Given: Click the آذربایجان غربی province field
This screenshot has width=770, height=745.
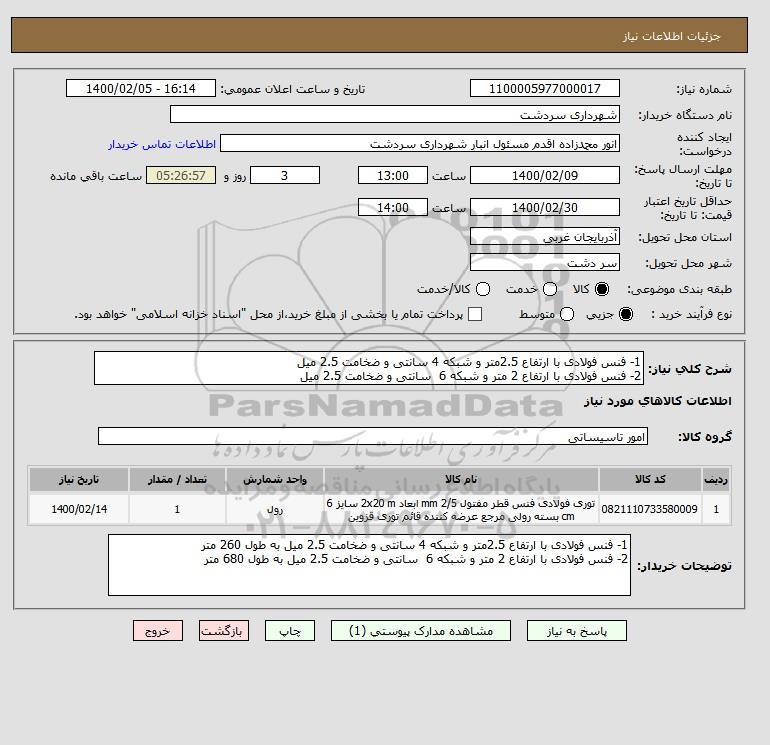Looking at the screenshot, I should click(x=545, y=237).
